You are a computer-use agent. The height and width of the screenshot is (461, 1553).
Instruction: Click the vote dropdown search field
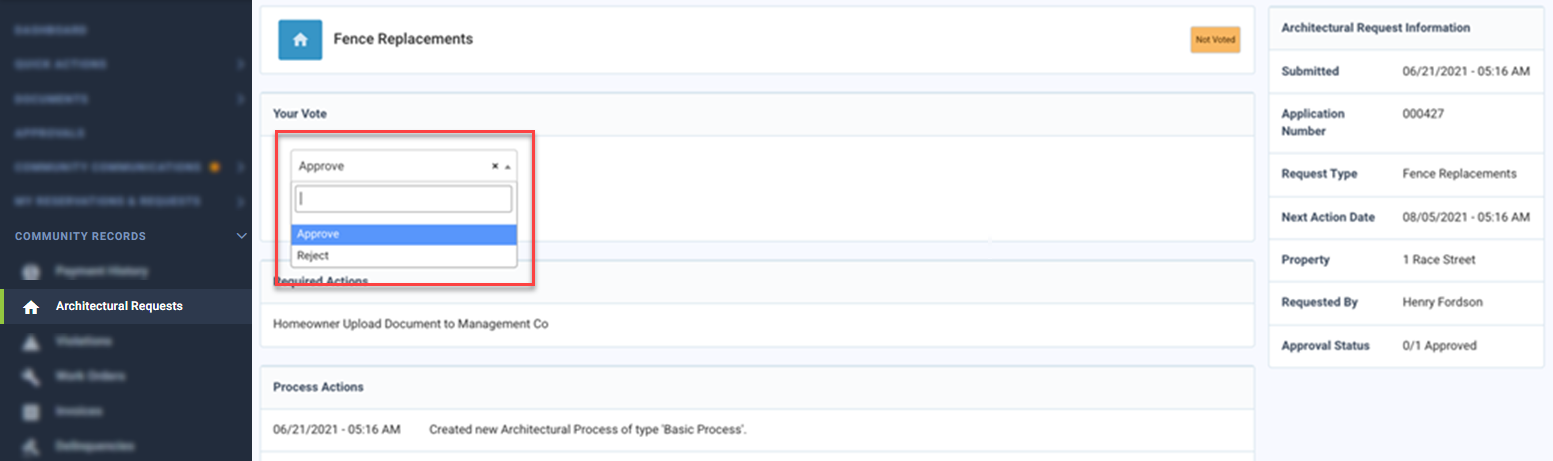pos(403,199)
